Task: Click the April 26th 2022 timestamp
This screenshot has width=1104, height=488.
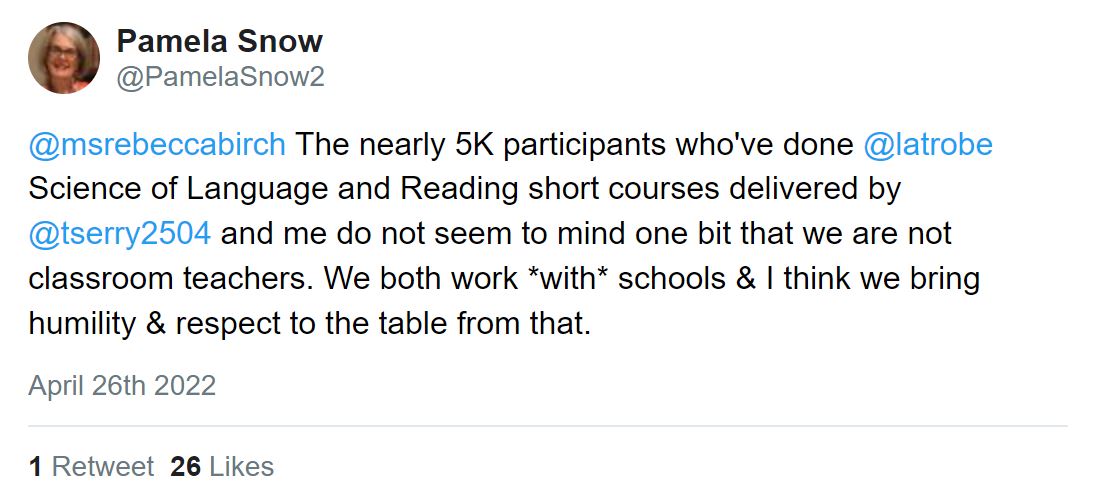Action: (x=122, y=386)
